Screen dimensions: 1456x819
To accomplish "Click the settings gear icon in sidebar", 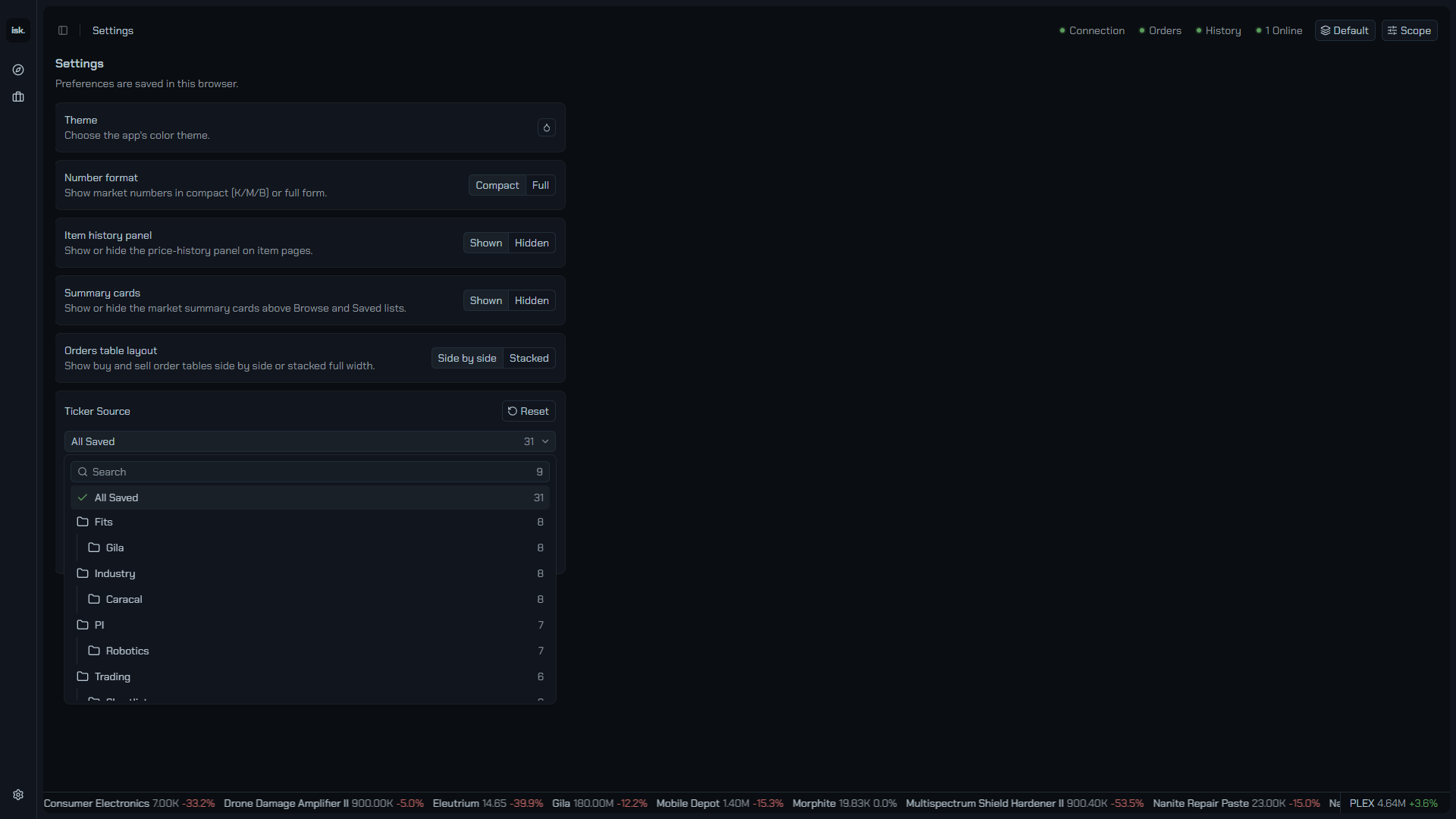I will (x=18, y=795).
